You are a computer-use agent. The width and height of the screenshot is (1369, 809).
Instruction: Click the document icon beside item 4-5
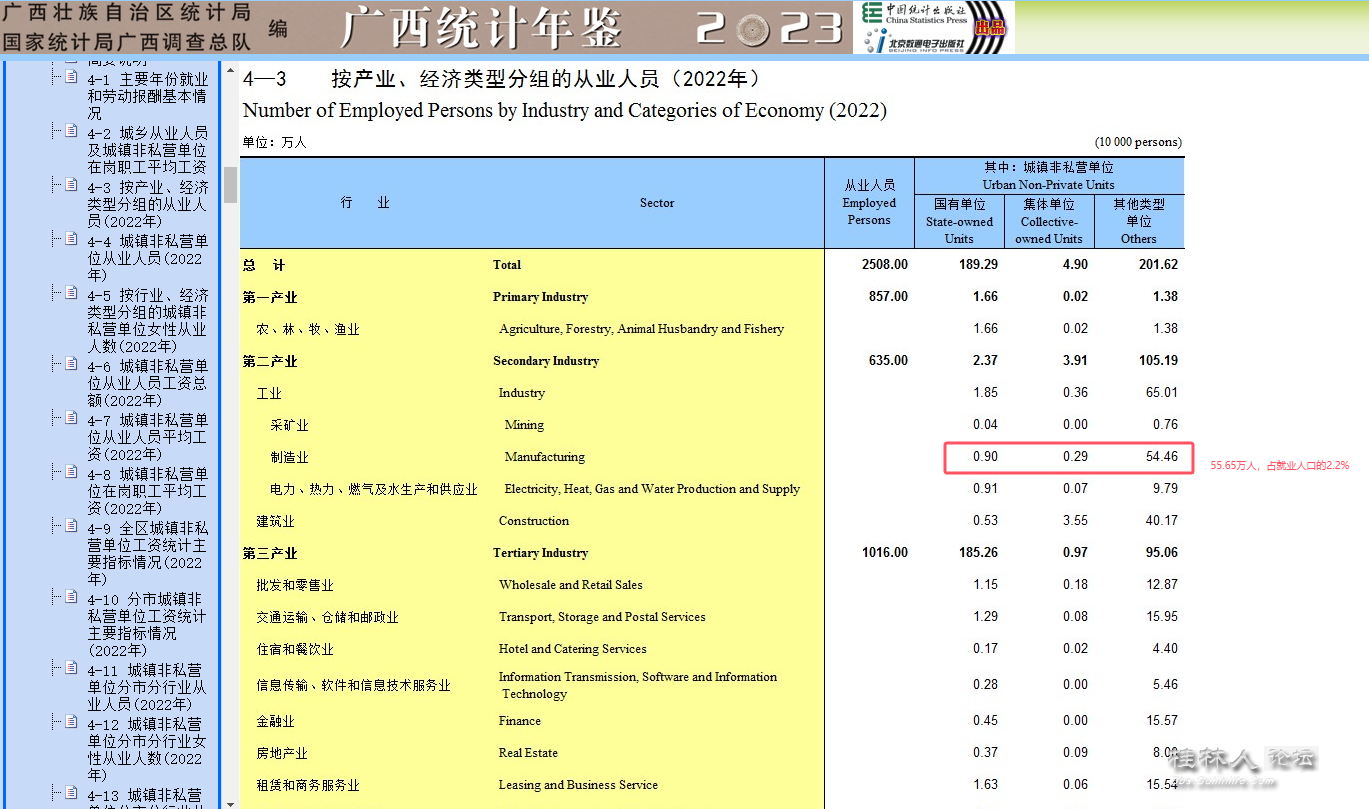71,293
